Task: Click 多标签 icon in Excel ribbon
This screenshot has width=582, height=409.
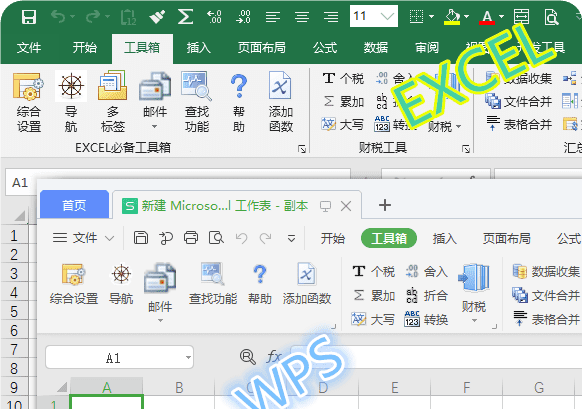Action: [112, 86]
